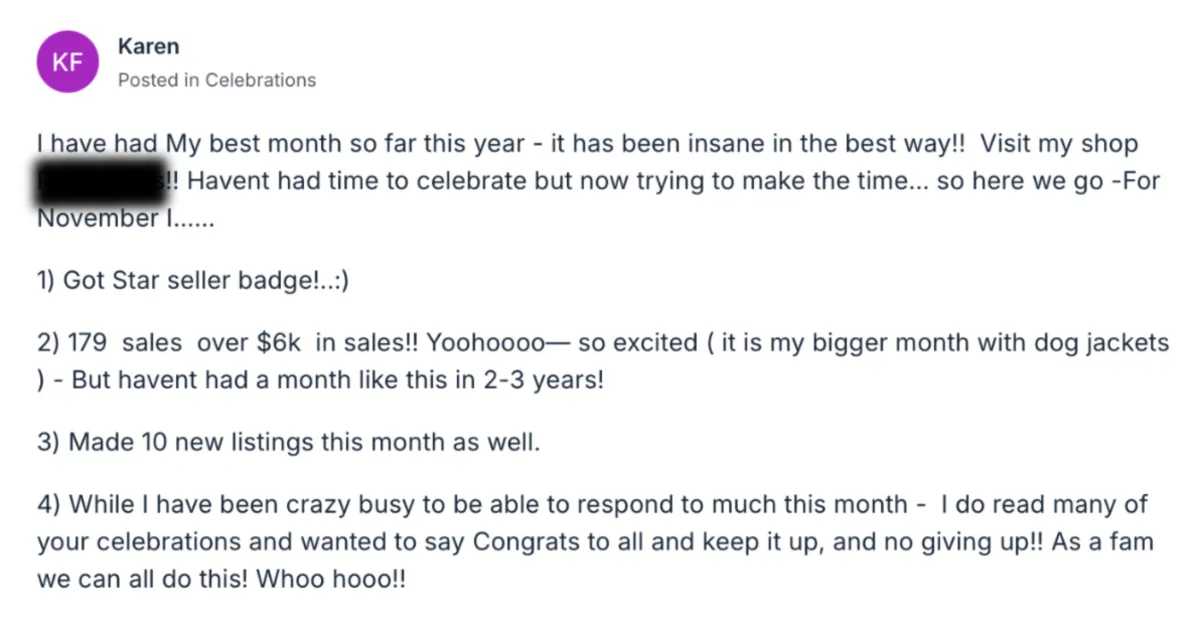Click the "Posted in" label text
The height and width of the screenshot is (640, 1200).
coord(158,80)
